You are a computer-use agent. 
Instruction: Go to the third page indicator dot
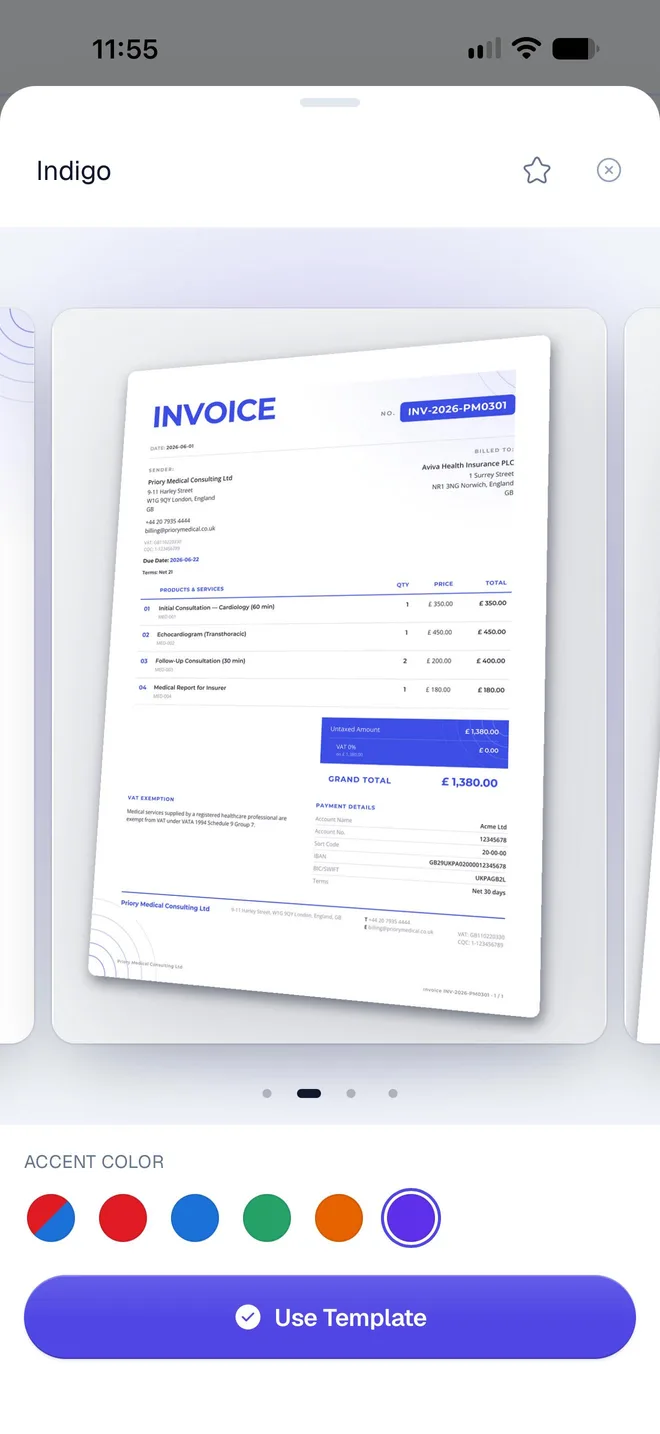351,1093
